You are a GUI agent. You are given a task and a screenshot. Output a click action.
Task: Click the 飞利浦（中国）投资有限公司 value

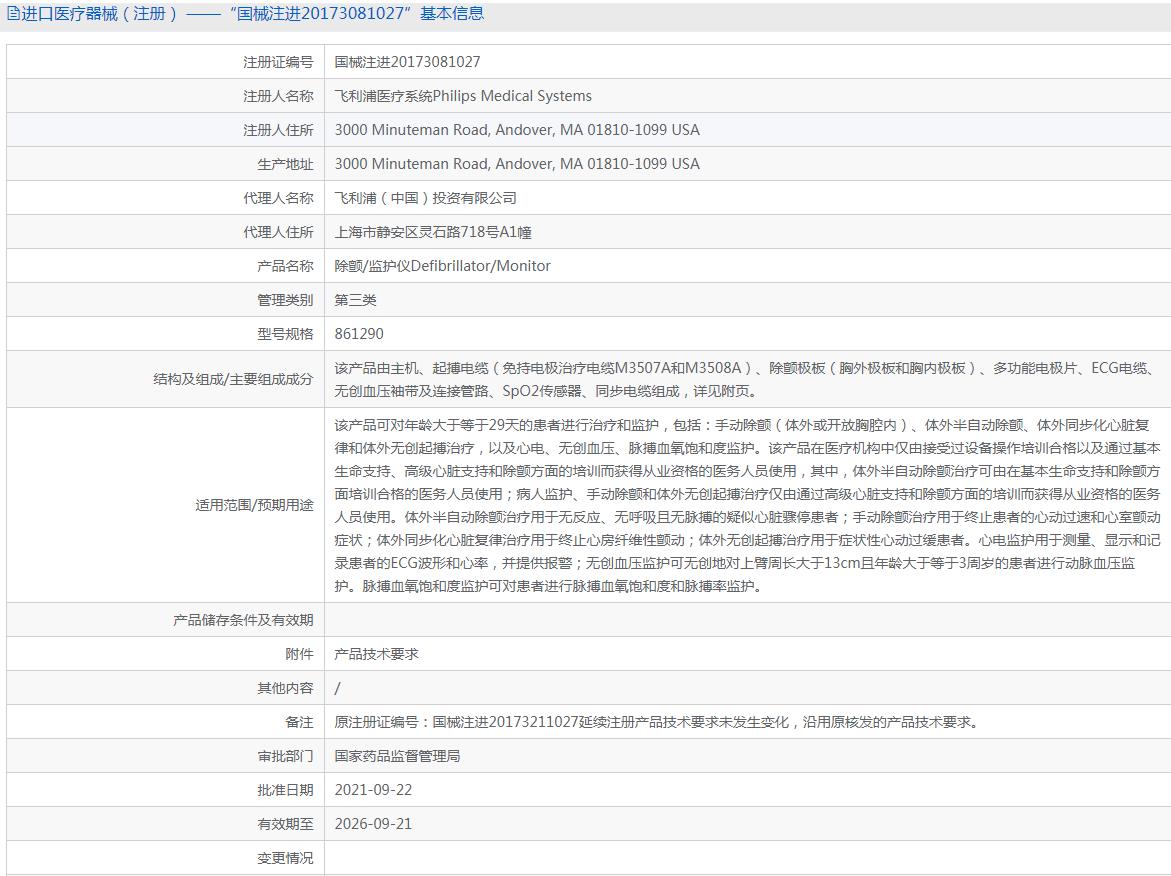pyautogui.click(x=426, y=199)
